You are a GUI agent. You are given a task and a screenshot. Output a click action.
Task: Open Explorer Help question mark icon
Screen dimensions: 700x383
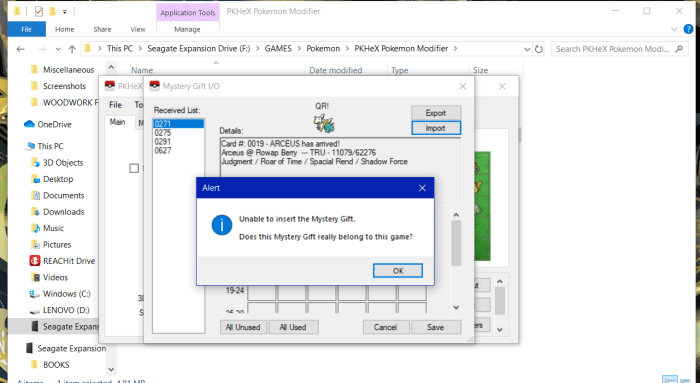click(x=689, y=29)
